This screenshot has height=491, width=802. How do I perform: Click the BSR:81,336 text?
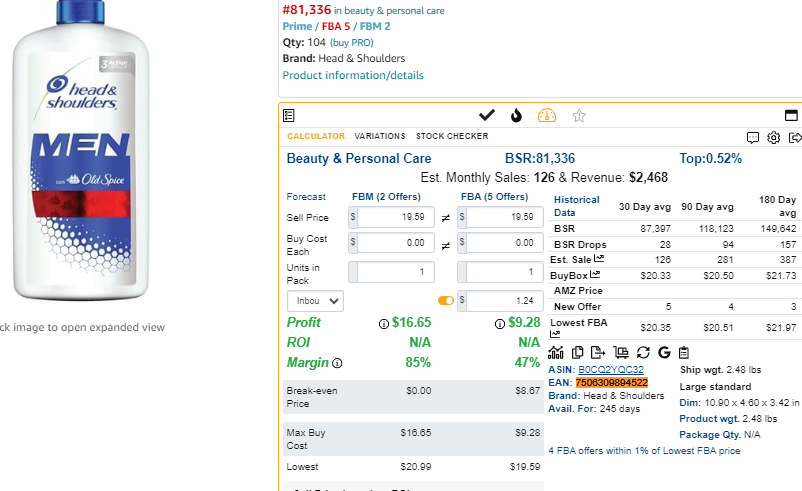tap(540, 159)
